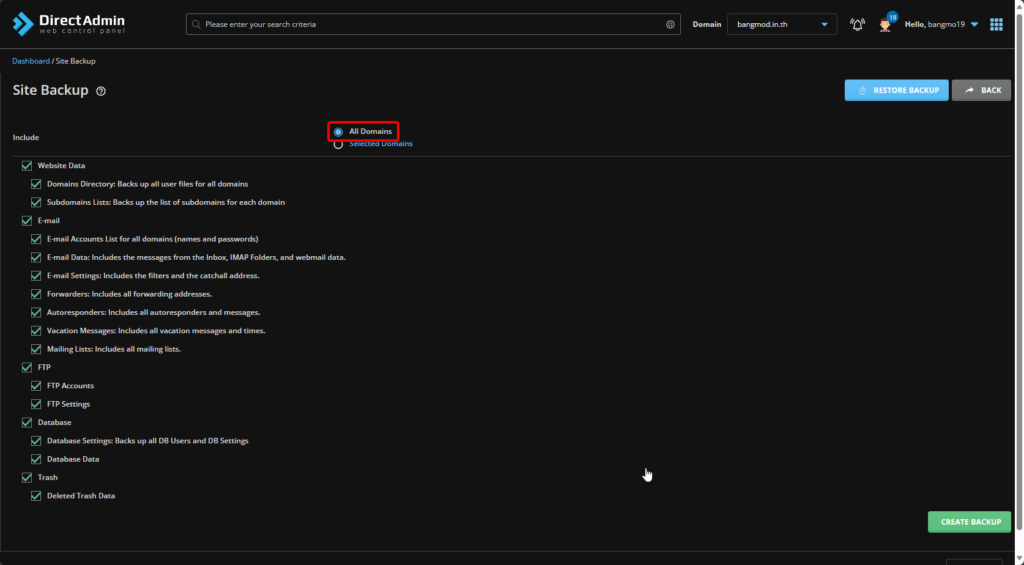Uncheck the Website Data checkbox

27,166
